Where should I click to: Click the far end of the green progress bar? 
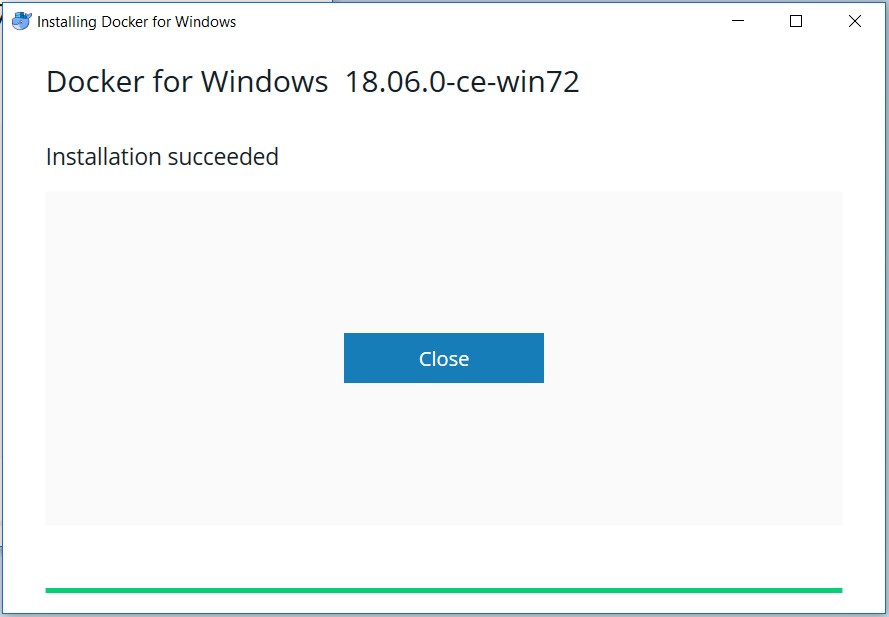tap(839, 590)
